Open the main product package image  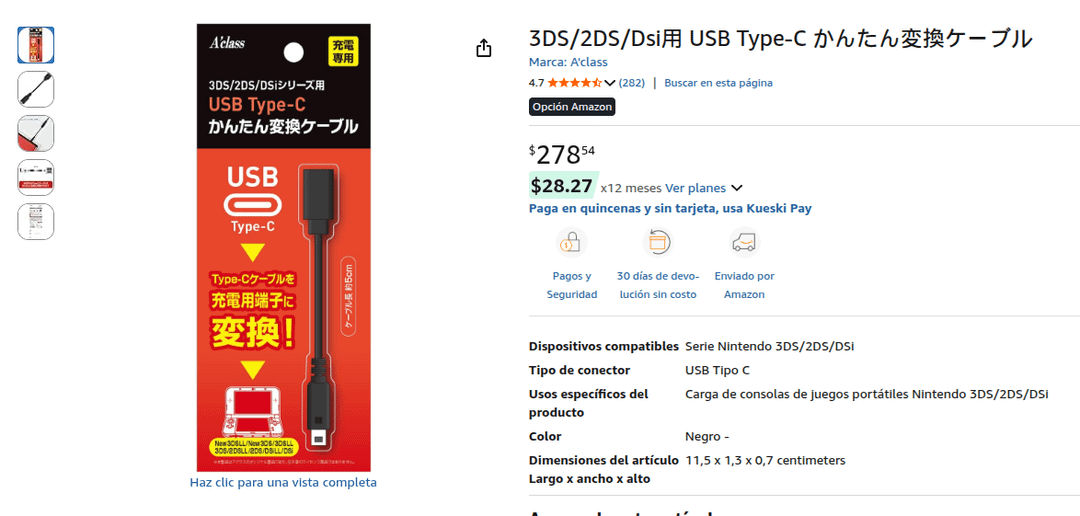[284, 247]
